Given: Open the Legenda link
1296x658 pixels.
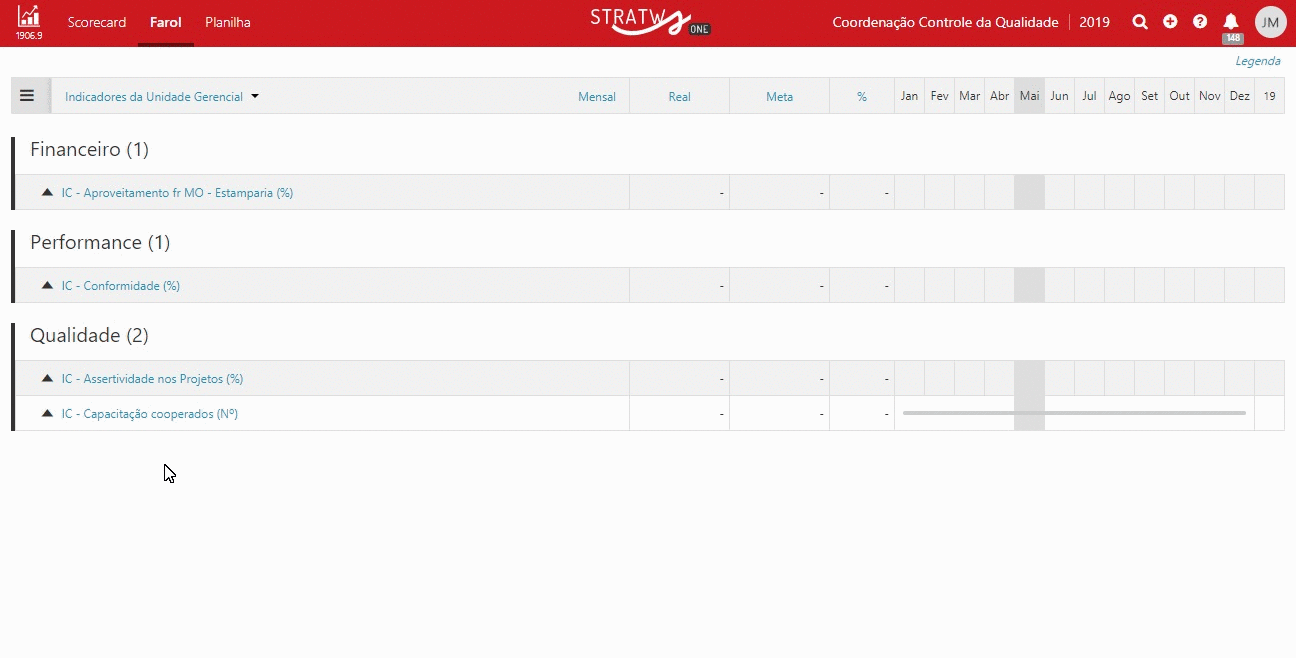Looking at the screenshot, I should (1258, 61).
